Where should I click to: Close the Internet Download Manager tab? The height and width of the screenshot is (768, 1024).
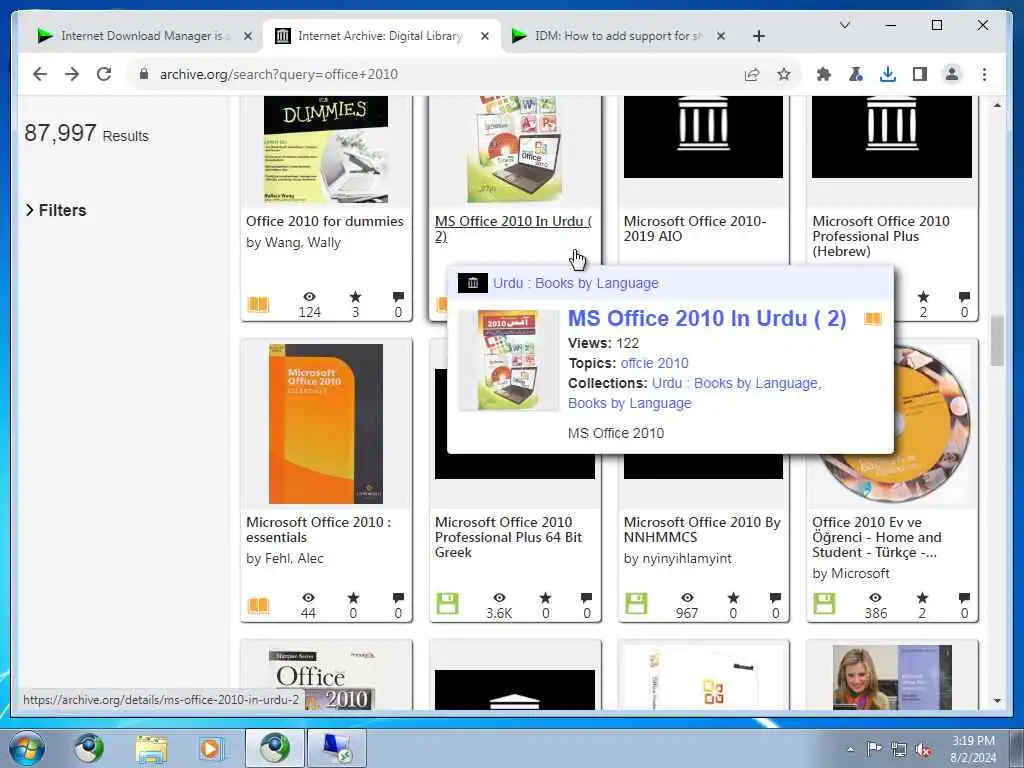[248, 36]
